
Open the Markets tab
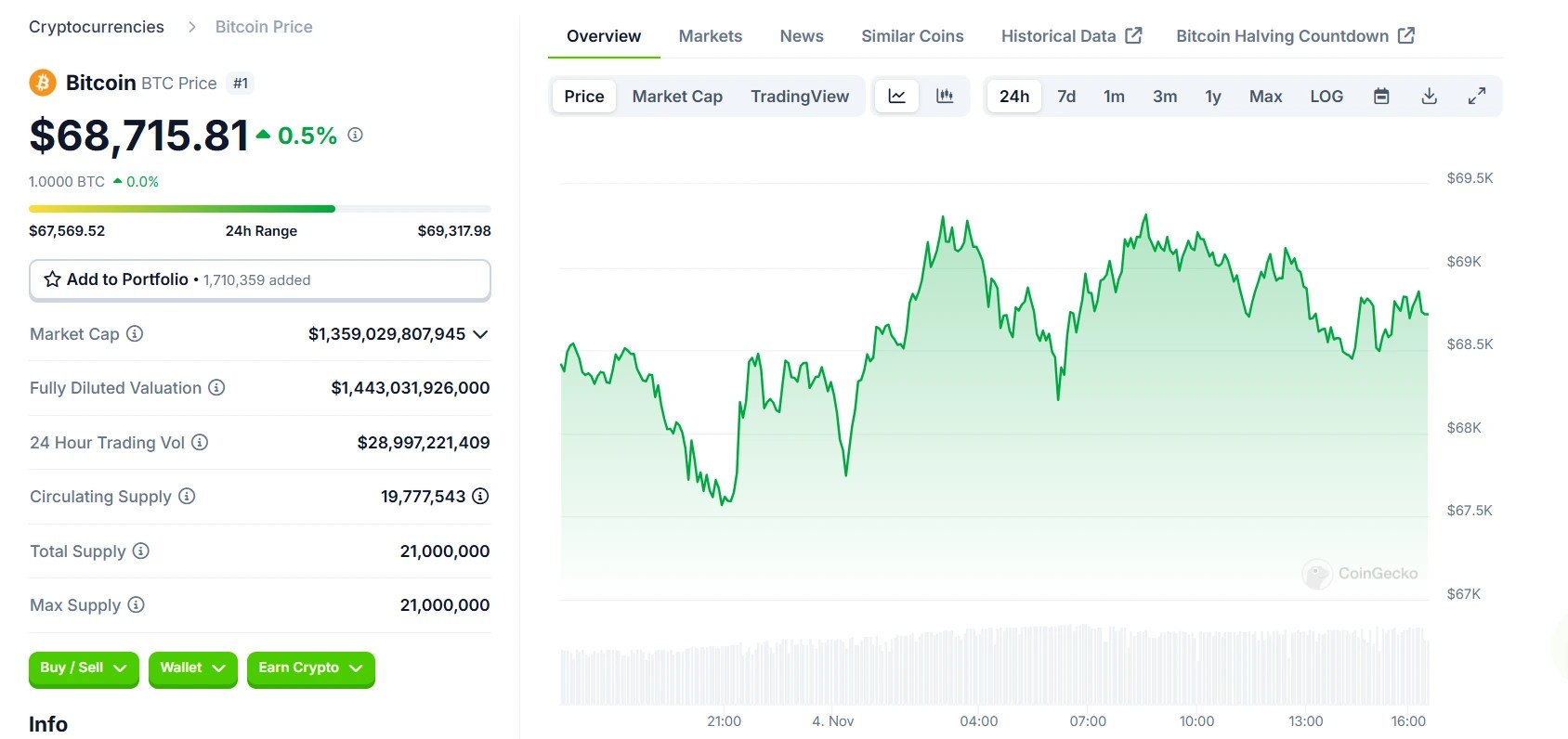click(x=711, y=36)
